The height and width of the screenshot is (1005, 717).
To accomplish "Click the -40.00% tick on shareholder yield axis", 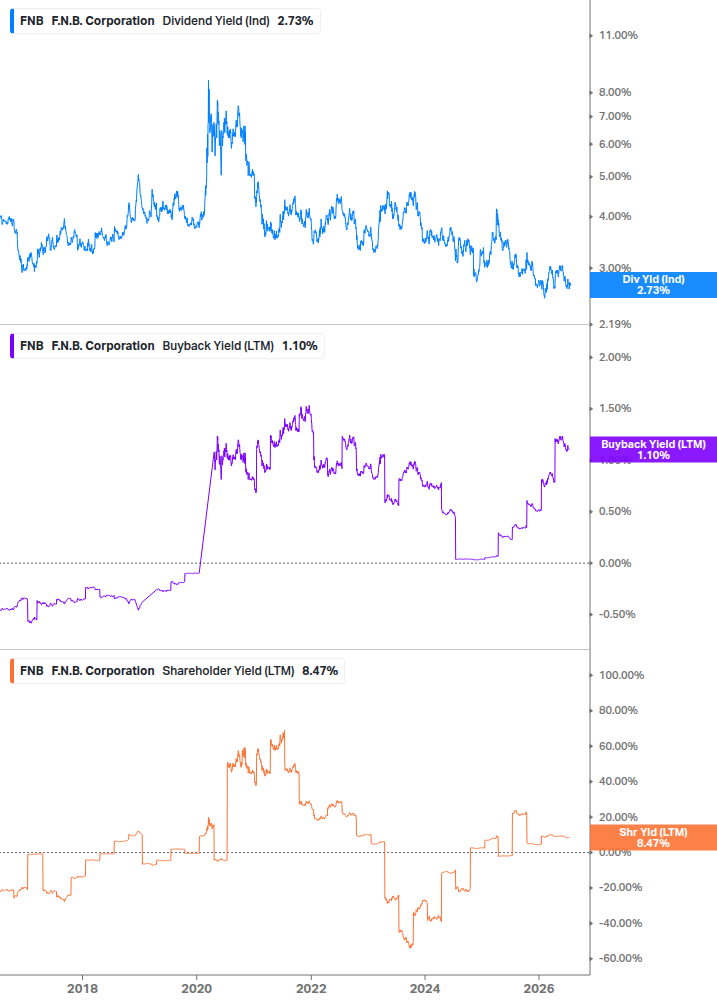I will (620, 924).
